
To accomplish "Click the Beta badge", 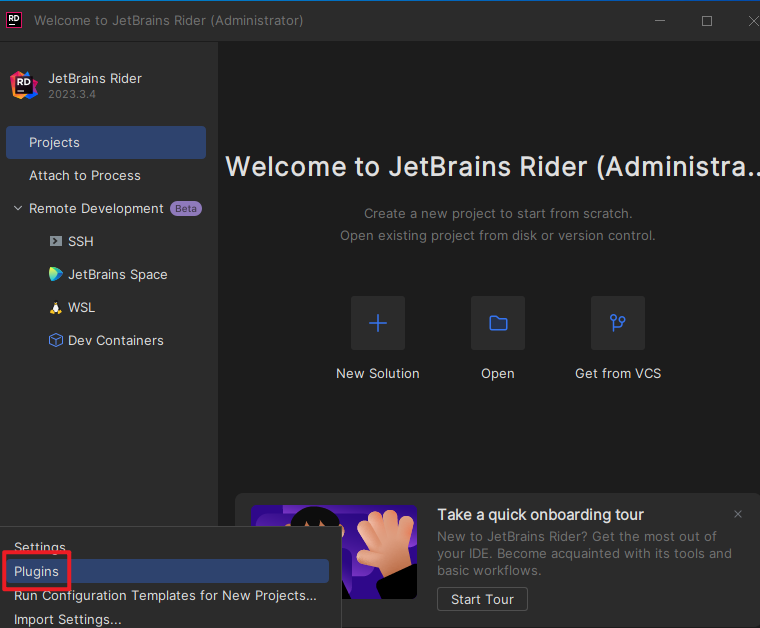I will (x=186, y=208).
